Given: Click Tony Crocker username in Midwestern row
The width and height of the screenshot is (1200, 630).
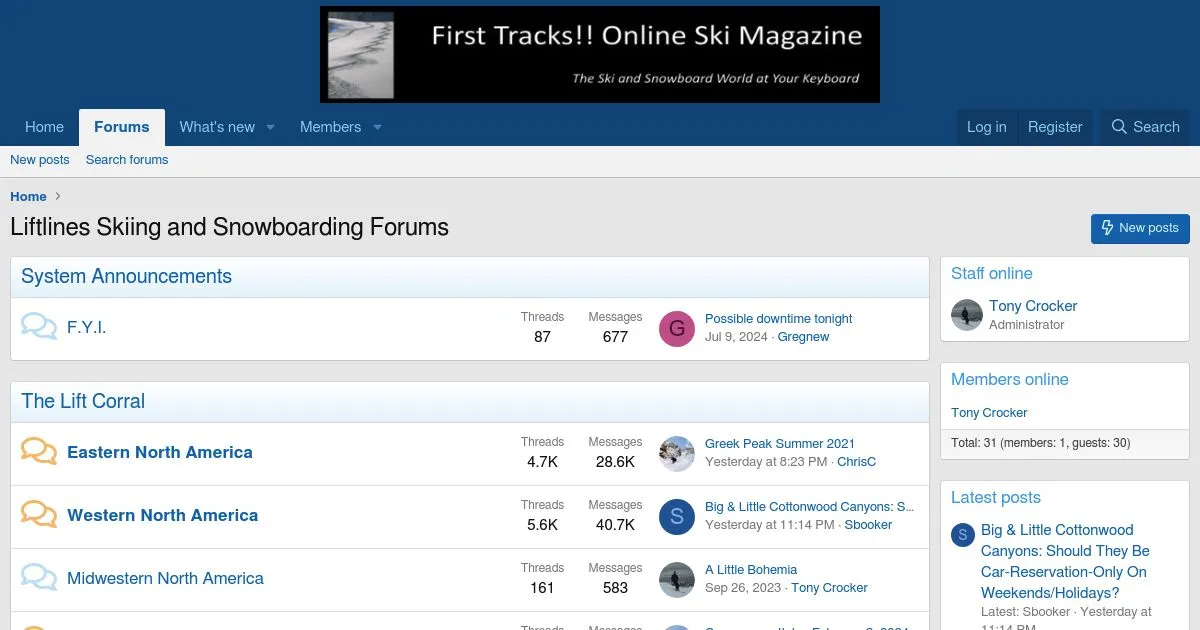Looking at the screenshot, I should tap(829, 588).
